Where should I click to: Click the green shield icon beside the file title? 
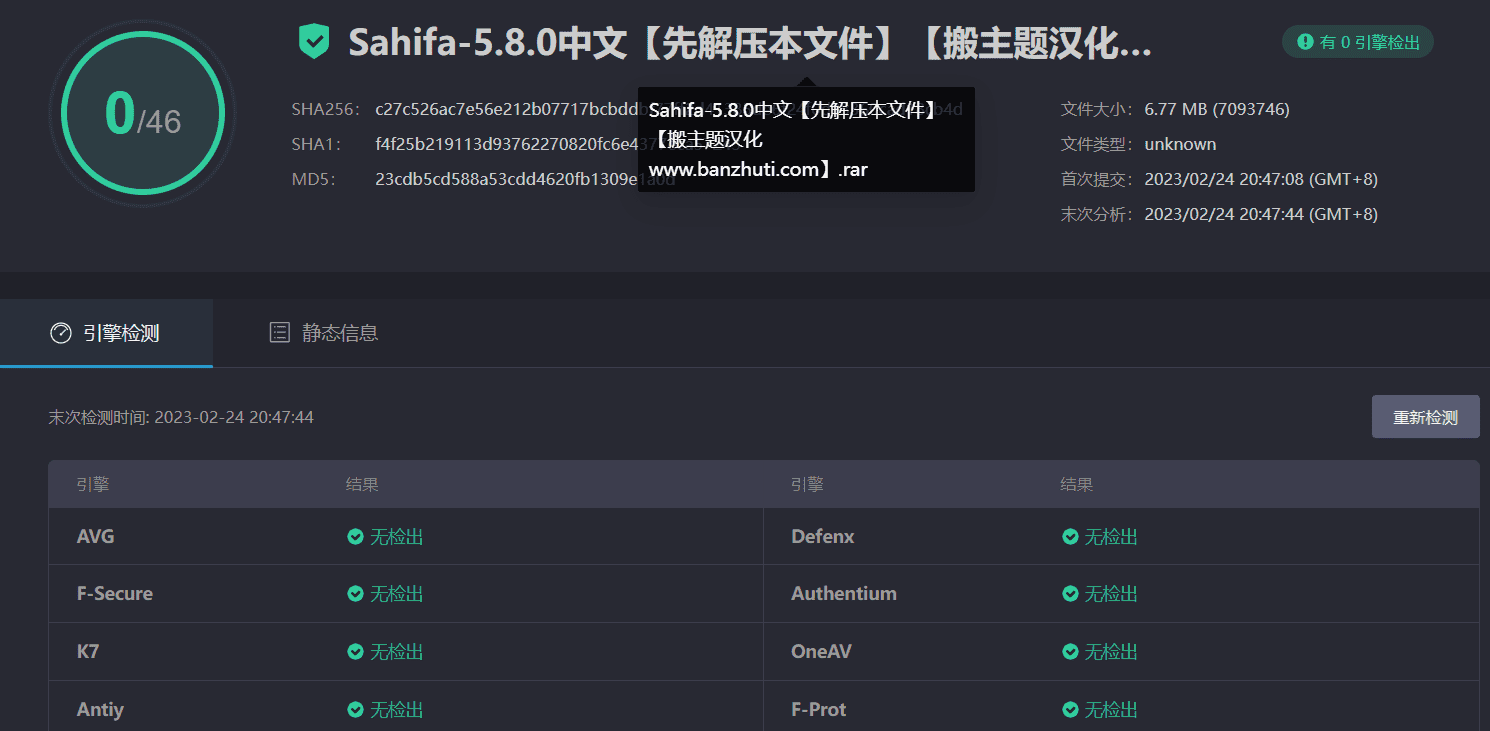pyautogui.click(x=314, y=42)
